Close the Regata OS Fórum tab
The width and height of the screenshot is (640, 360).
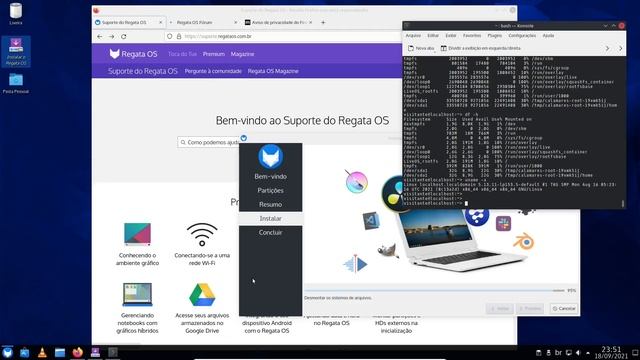(236, 22)
